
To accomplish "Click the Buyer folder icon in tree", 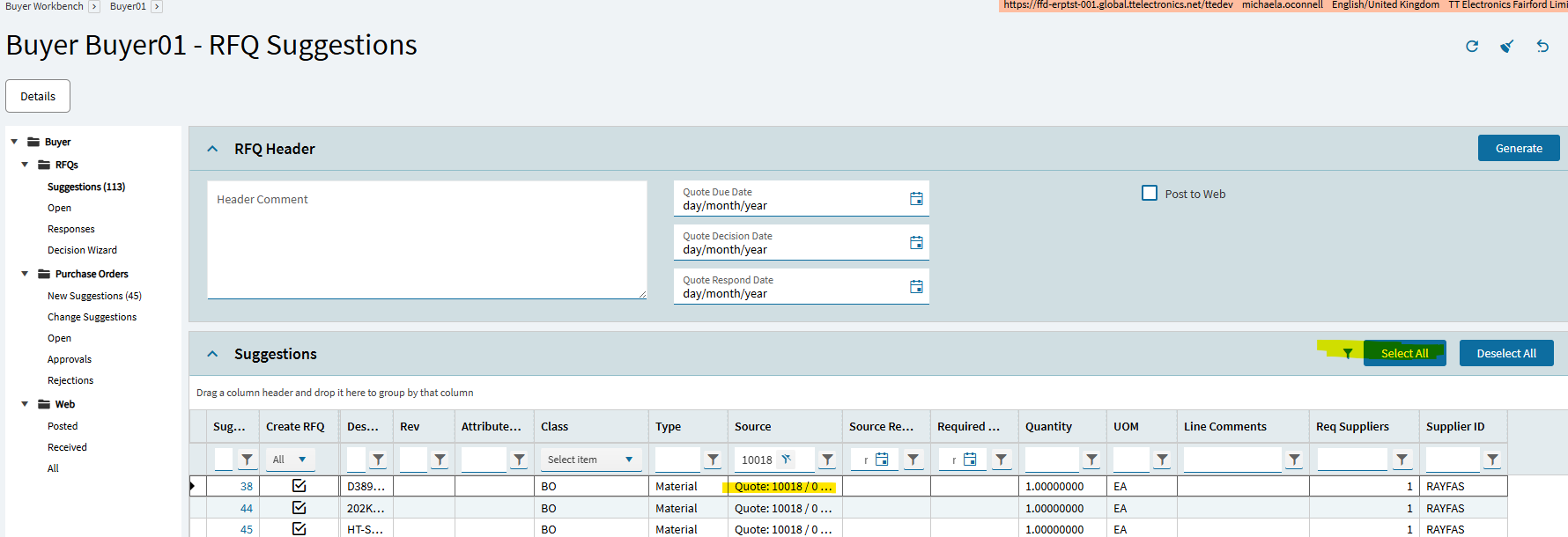I will [x=33, y=142].
